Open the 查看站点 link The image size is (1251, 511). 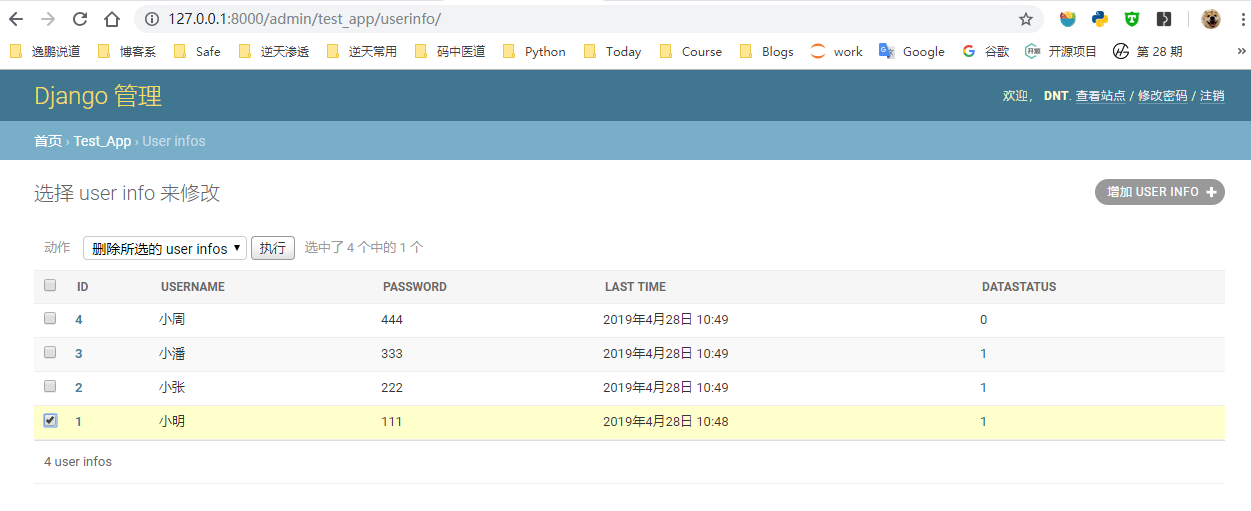1101,96
